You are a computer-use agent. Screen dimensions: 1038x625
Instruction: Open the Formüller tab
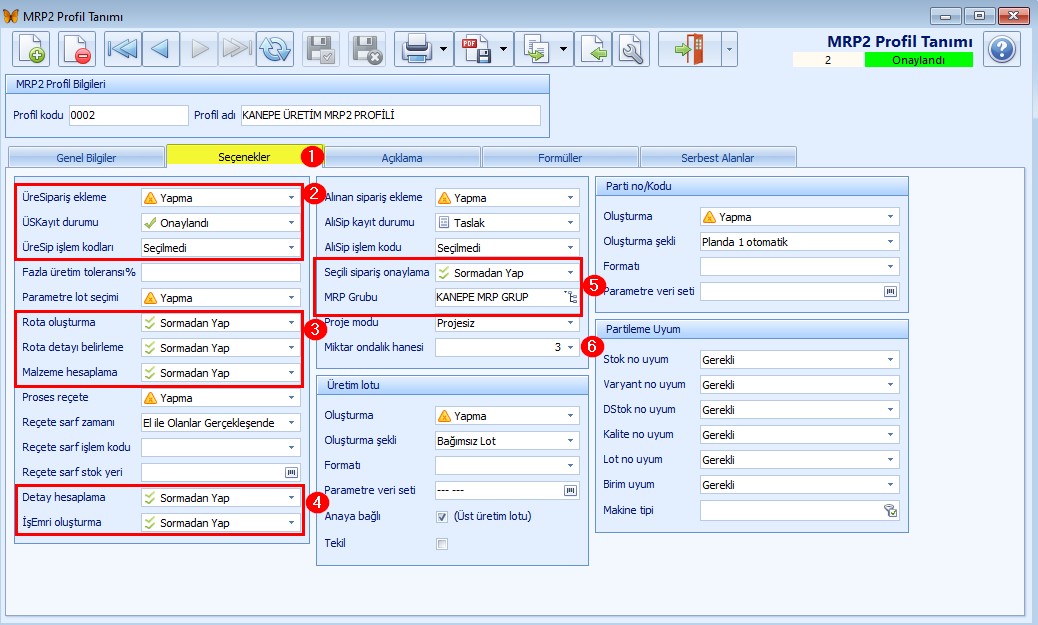560,158
